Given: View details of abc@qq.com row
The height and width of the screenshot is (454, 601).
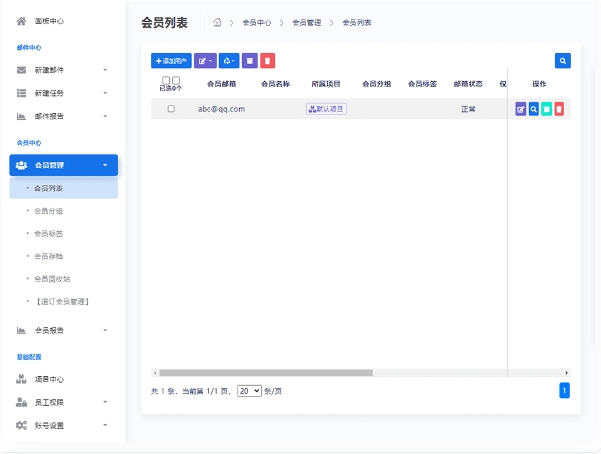Looking at the screenshot, I should pos(534,109).
